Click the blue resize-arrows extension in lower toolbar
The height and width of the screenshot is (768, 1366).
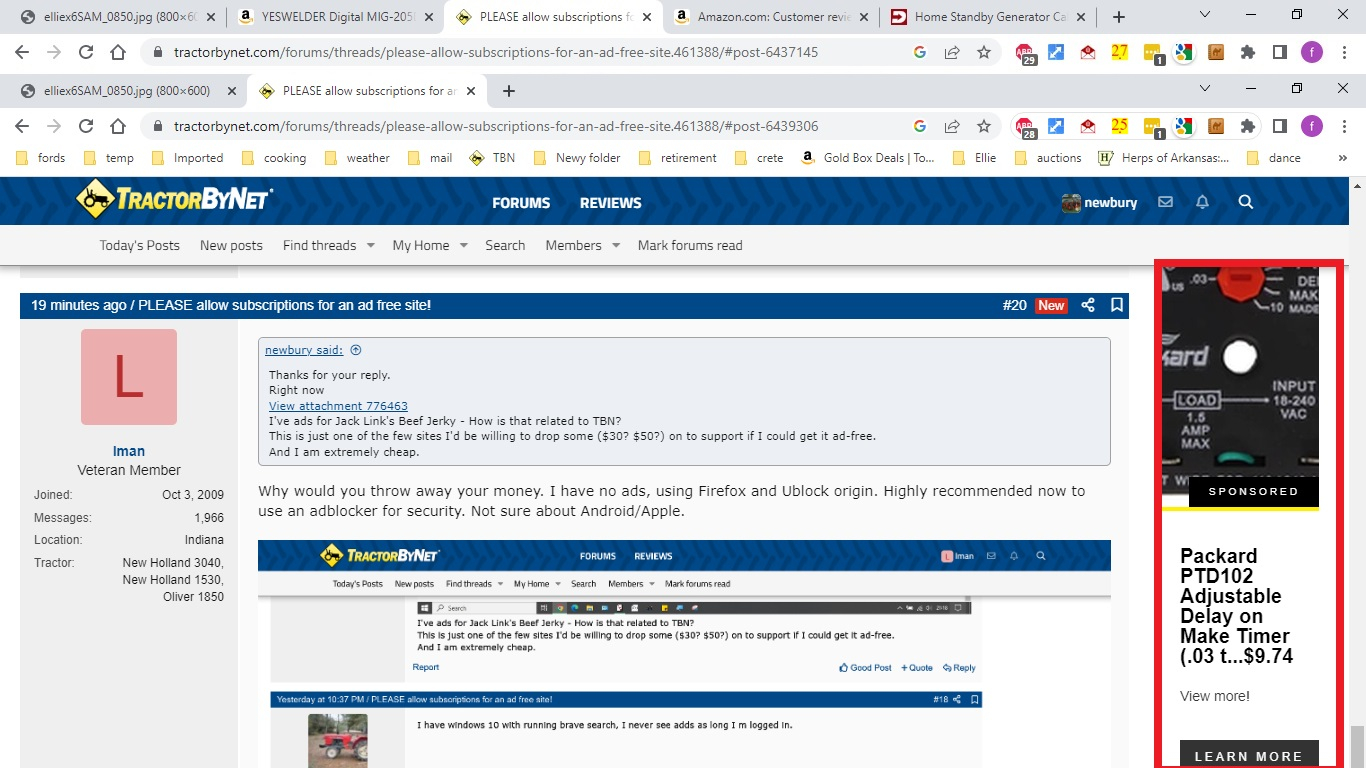(x=1056, y=126)
